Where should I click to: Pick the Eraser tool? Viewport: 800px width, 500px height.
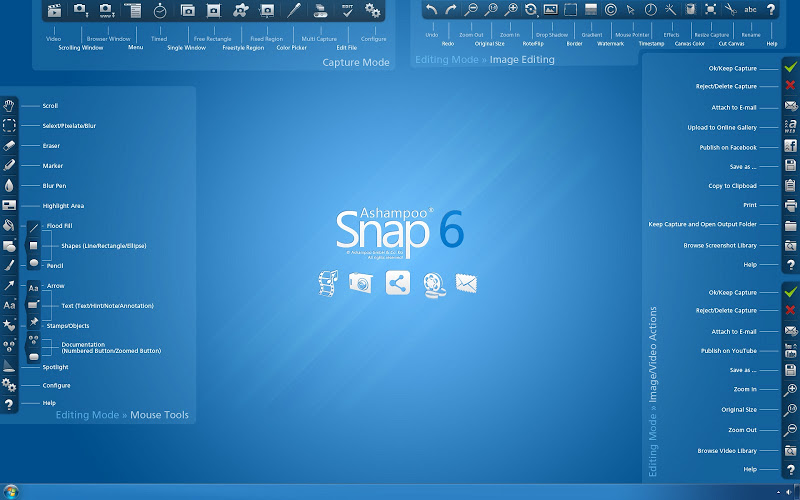[x=9, y=145]
